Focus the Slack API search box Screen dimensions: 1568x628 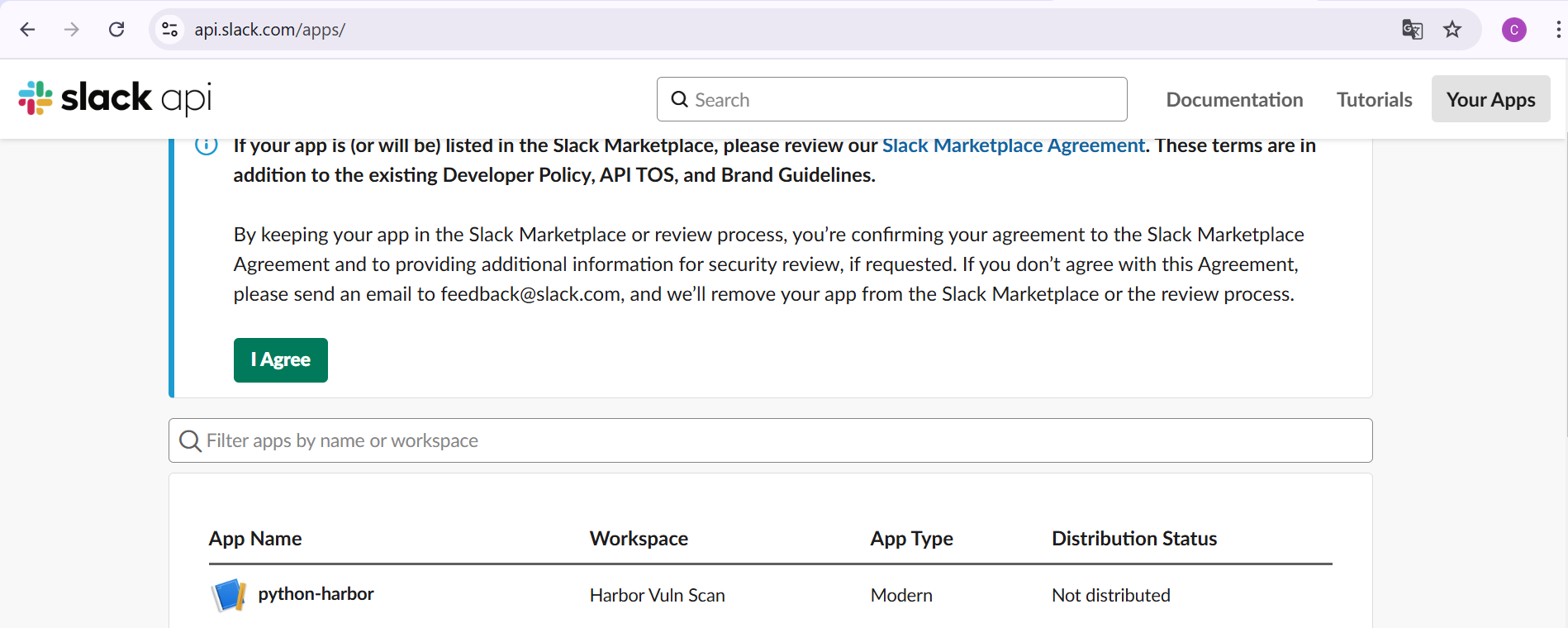coord(892,99)
